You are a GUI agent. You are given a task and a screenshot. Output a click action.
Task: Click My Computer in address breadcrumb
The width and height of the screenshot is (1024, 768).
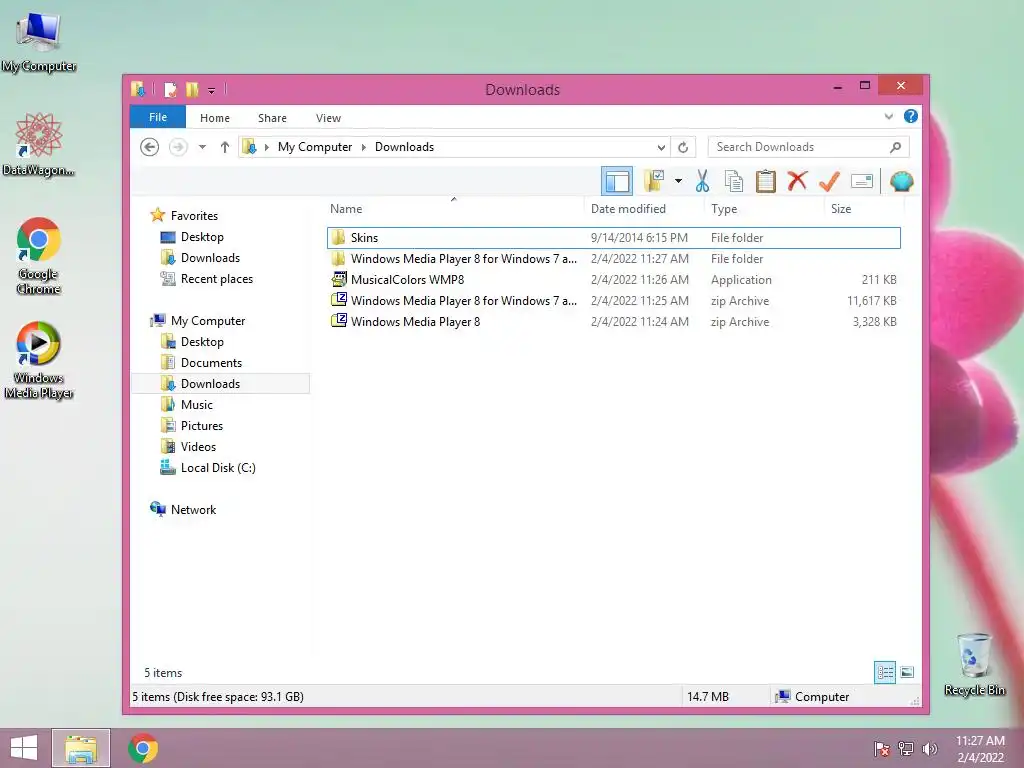(x=315, y=147)
